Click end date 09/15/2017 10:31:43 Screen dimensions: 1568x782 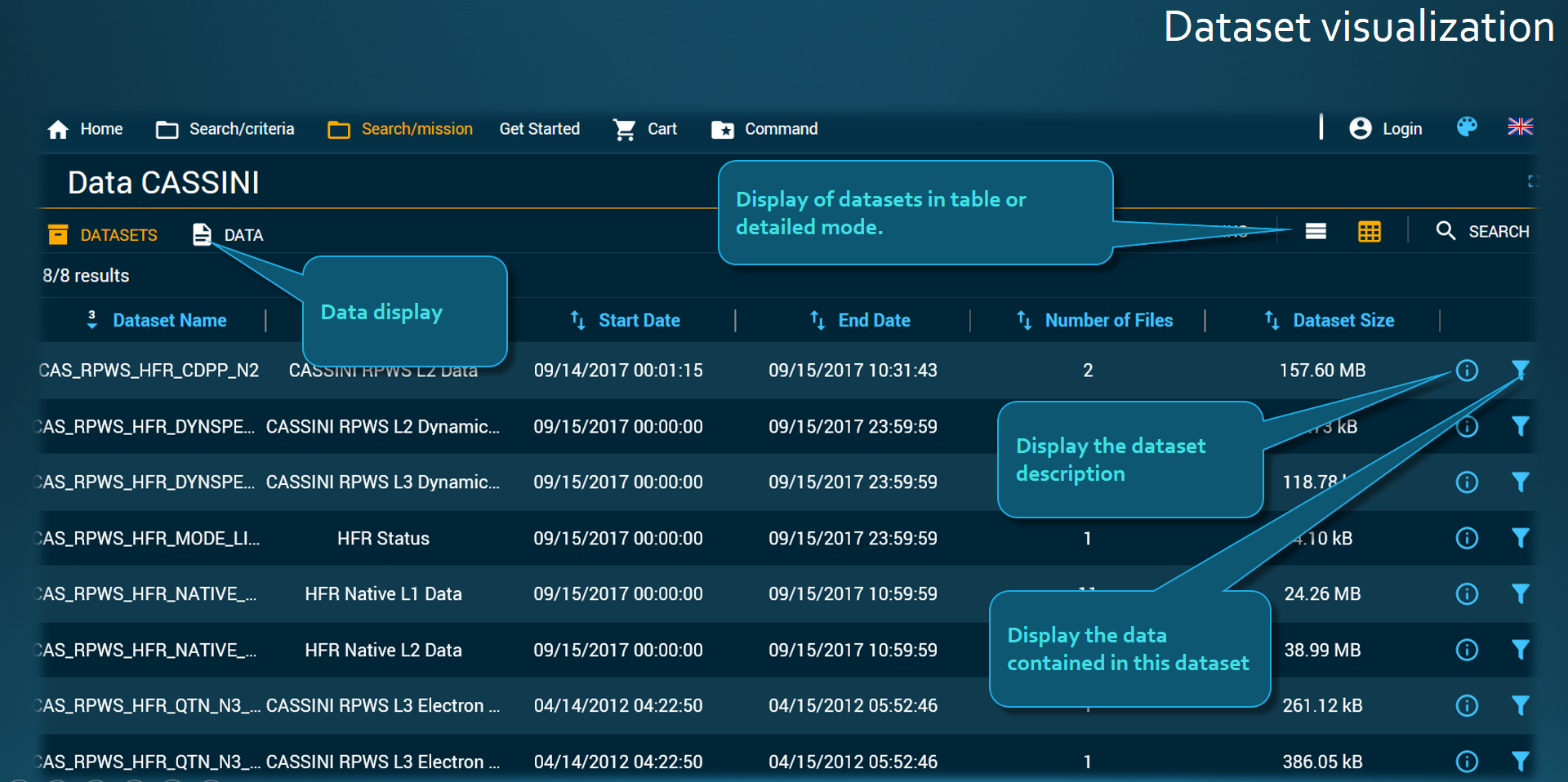click(x=853, y=371)
